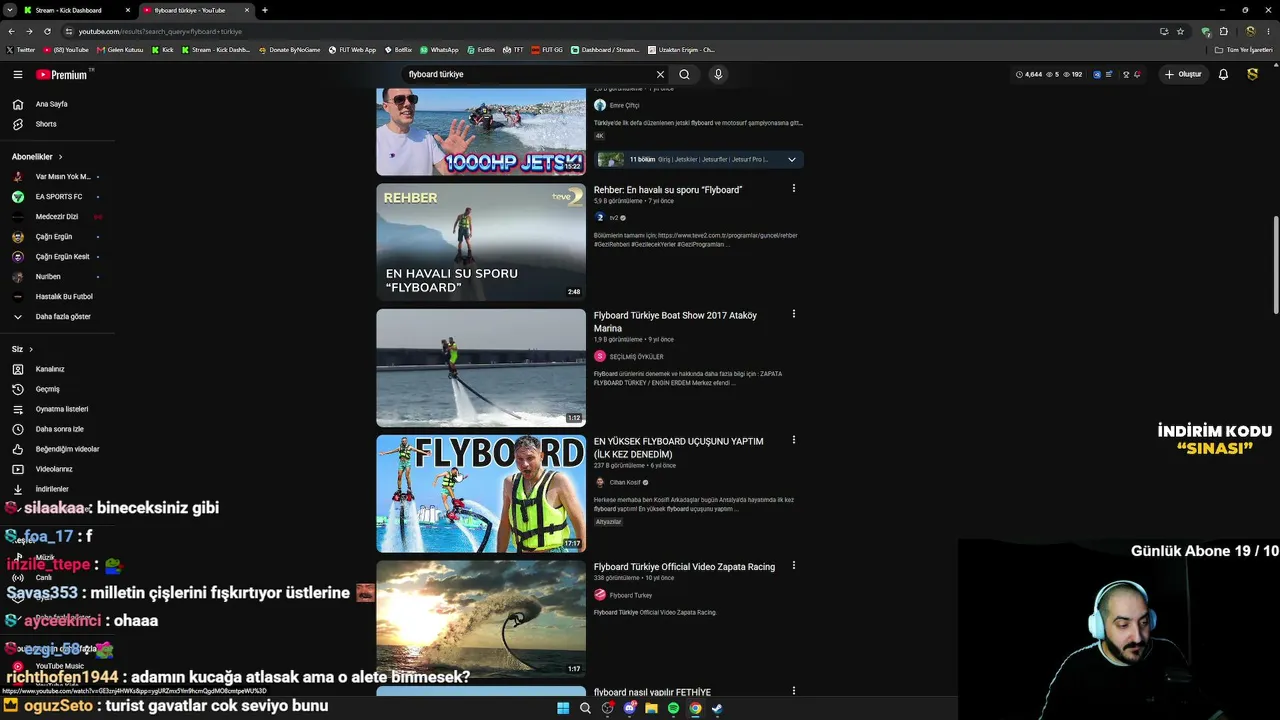Select the flyboard türkiye YouTube tab

pyautogui.click(x=195, y=10)
